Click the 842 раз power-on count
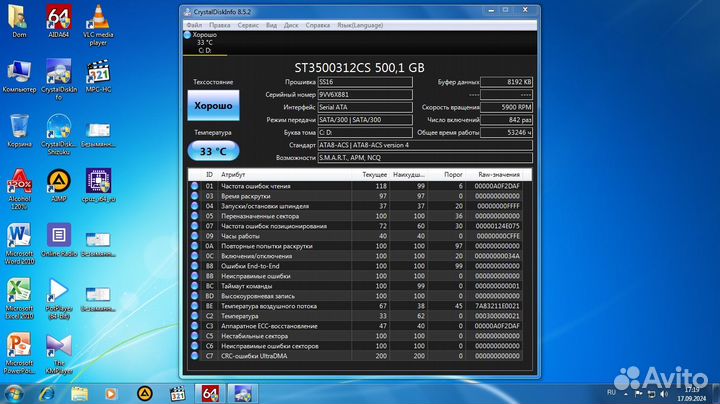The image size is (720, 404). [x=506, y=120]
